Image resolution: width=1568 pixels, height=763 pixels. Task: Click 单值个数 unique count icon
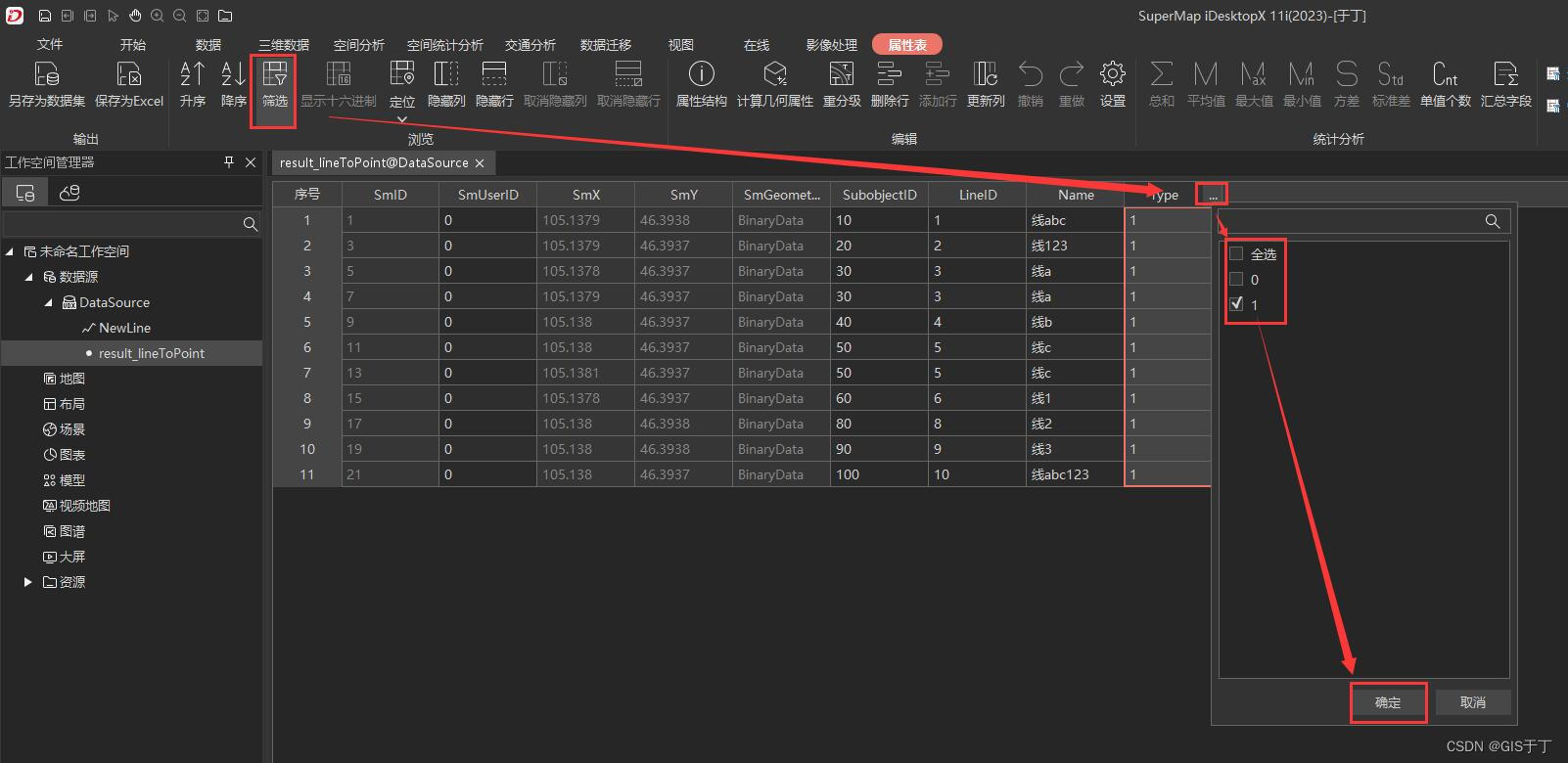pos(1446,74)
